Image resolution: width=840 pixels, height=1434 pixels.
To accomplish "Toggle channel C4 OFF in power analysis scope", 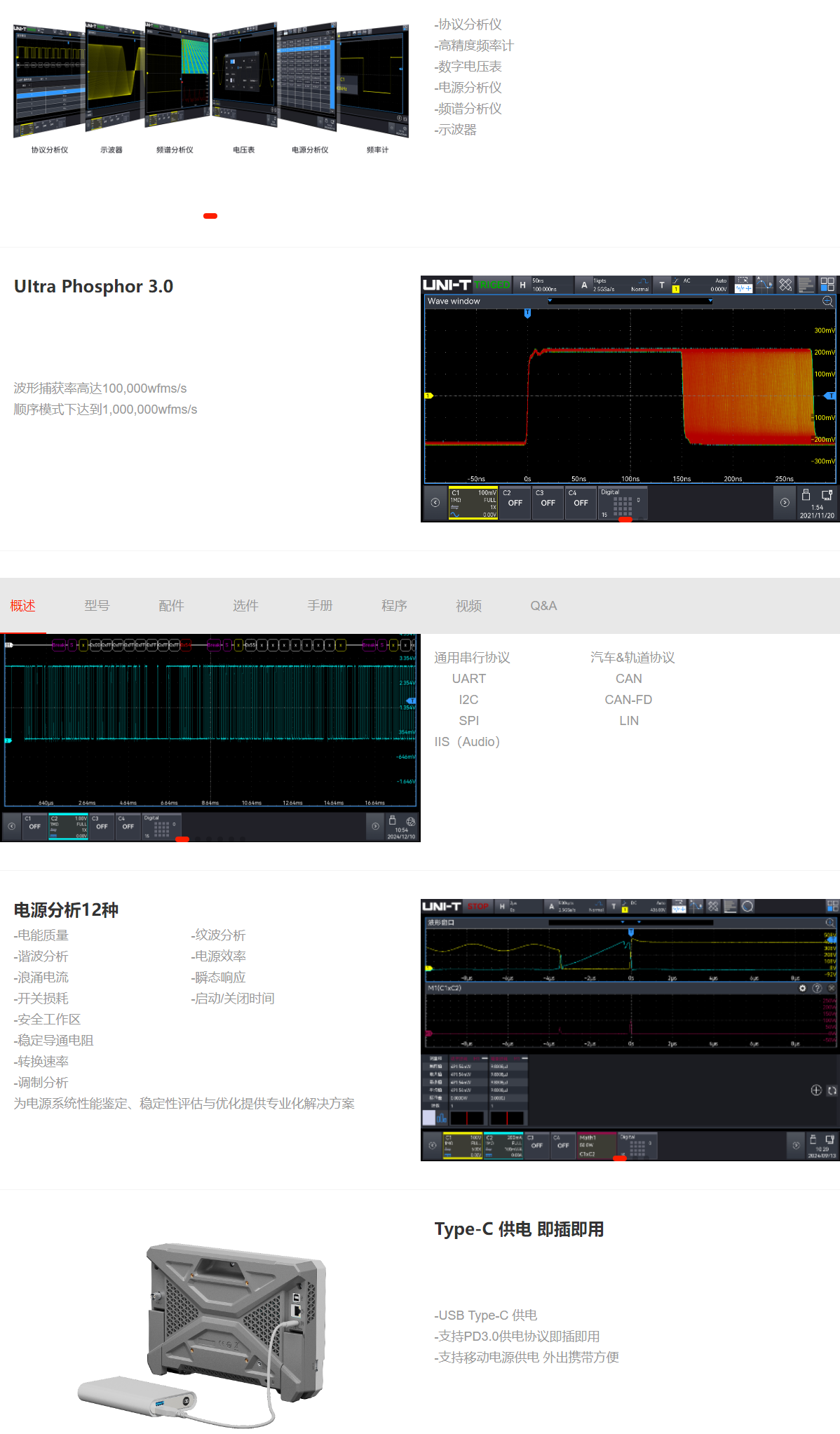I will click(562, 1145).
